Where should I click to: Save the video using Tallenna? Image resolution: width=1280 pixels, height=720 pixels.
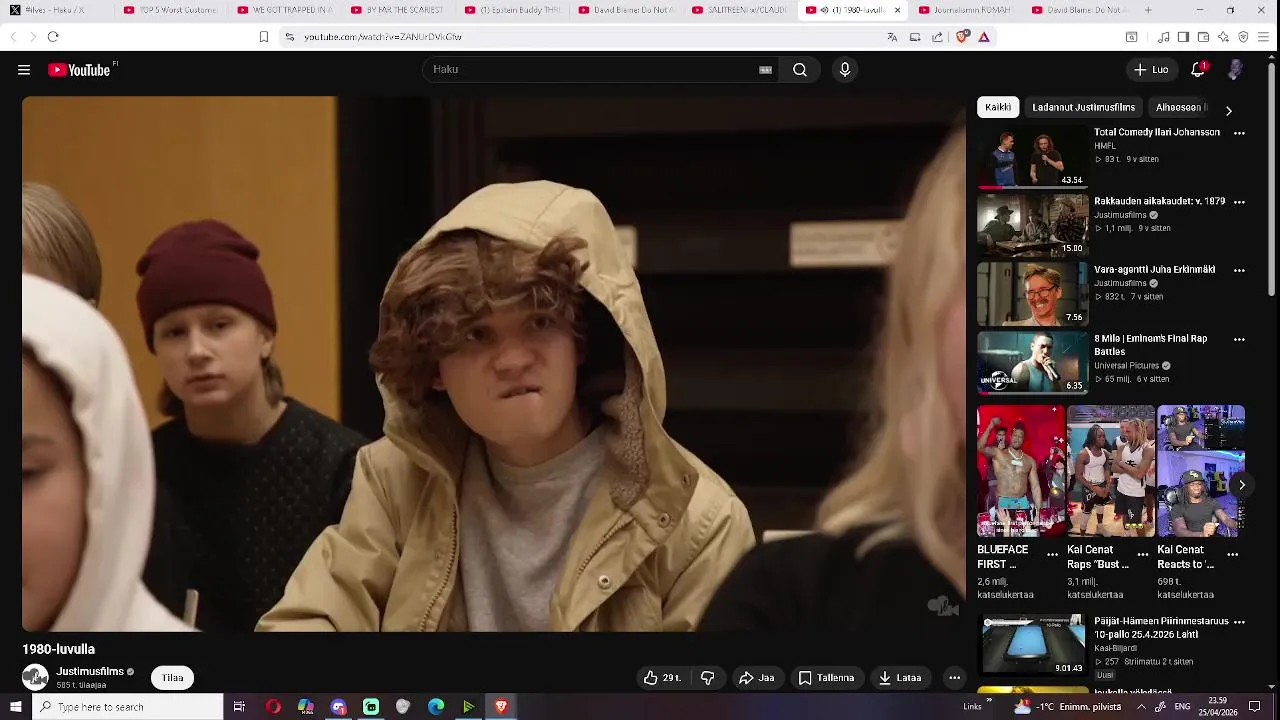(826, 678)
